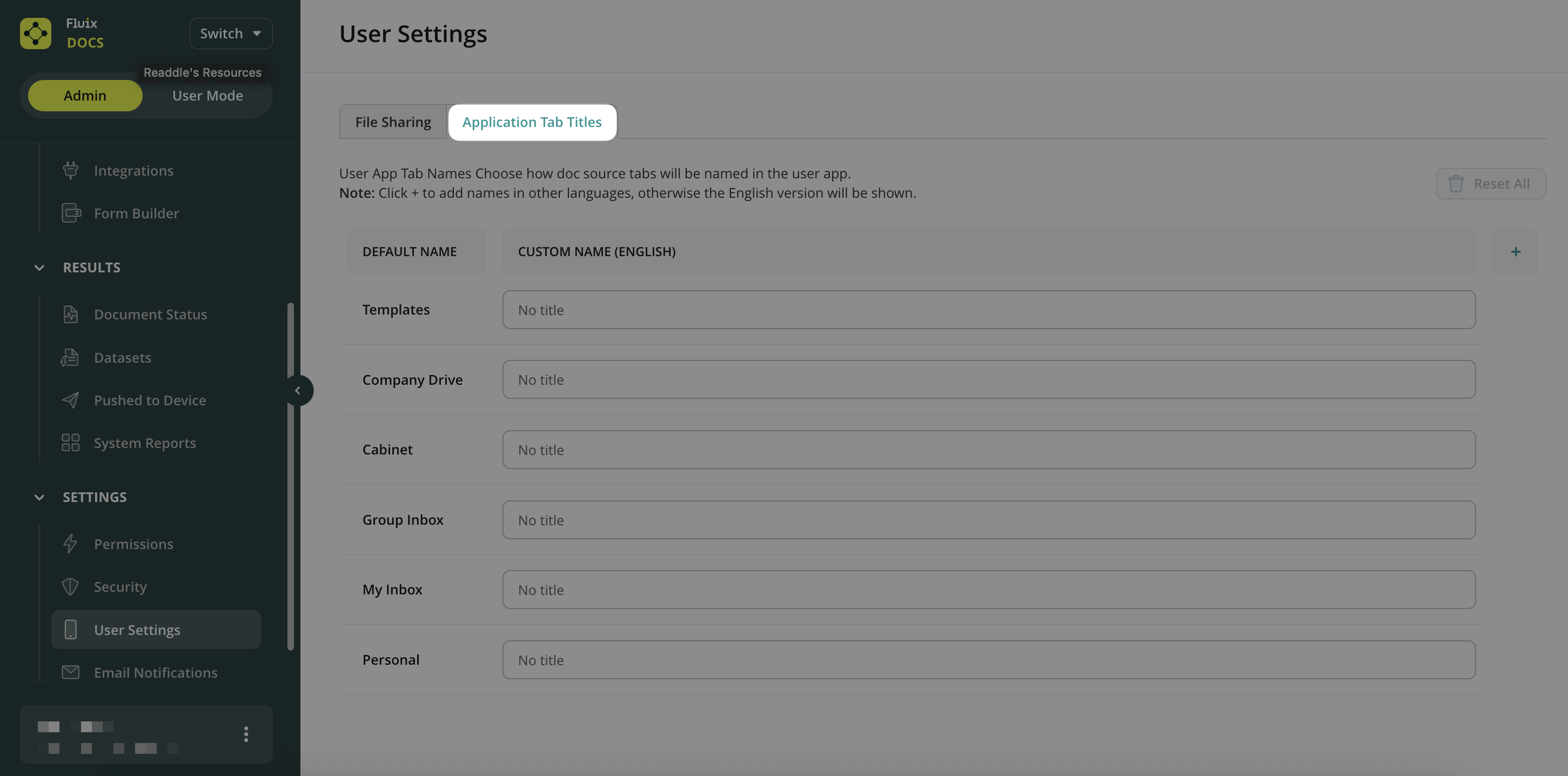Open System Reports grid icon

pyautogui.click(x=71, y=443)
